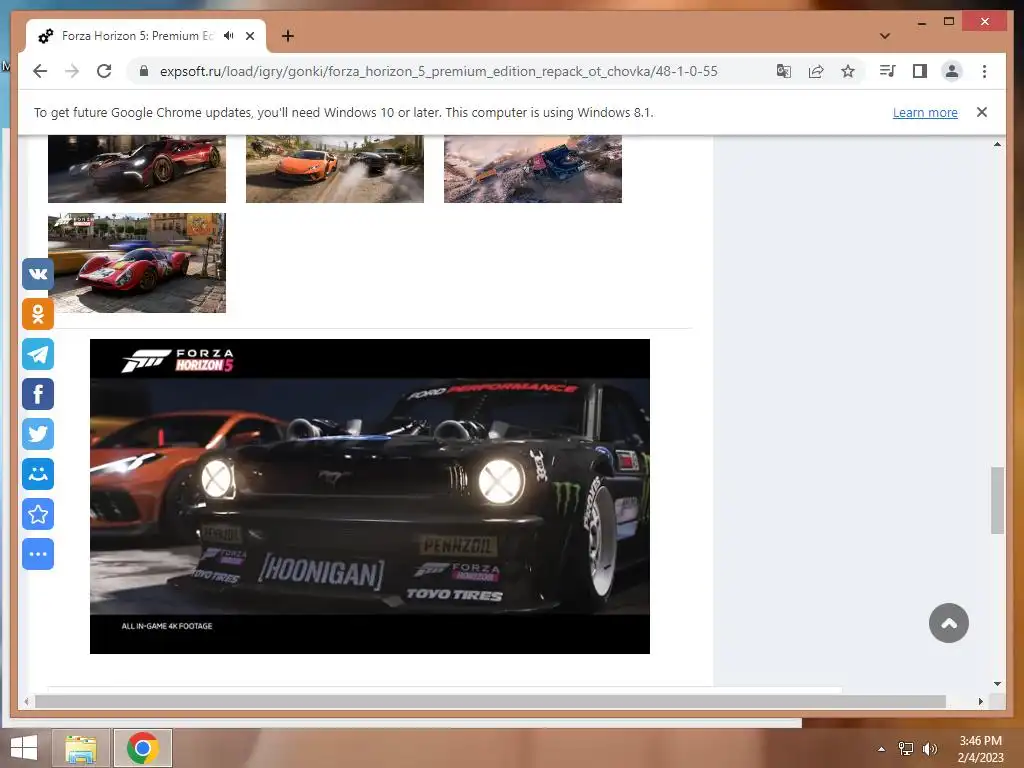Click the scroll down arrow
1024x768 pixels.
click(997, 684)
